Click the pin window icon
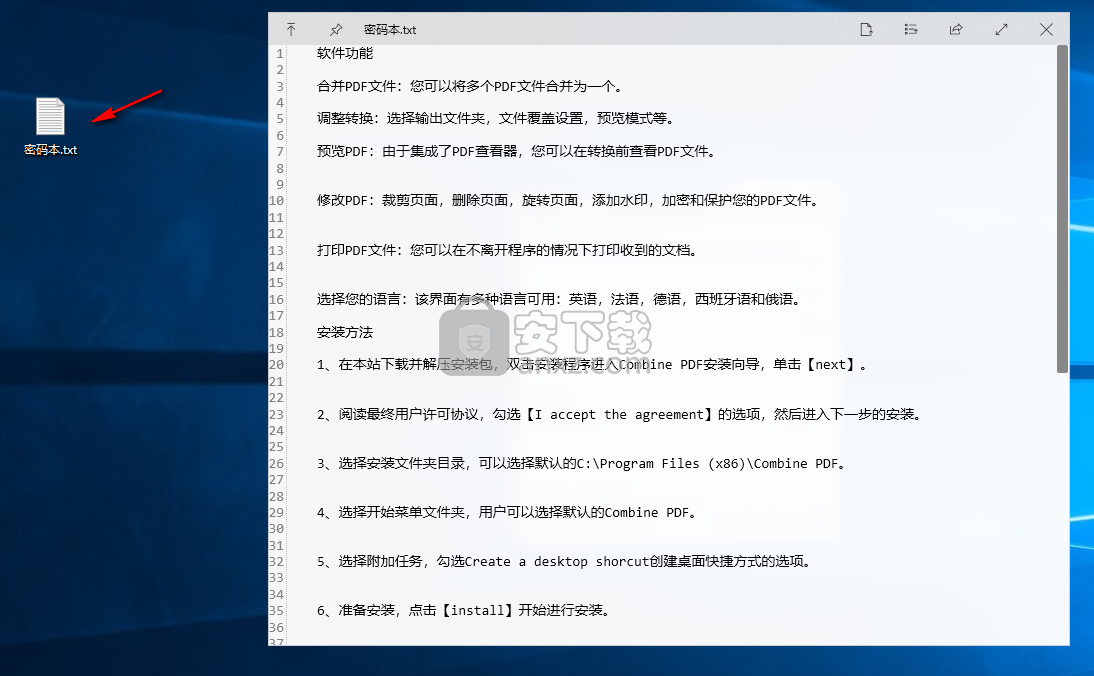Viewport: 1094px width, 676px height. tap(336, 29)
